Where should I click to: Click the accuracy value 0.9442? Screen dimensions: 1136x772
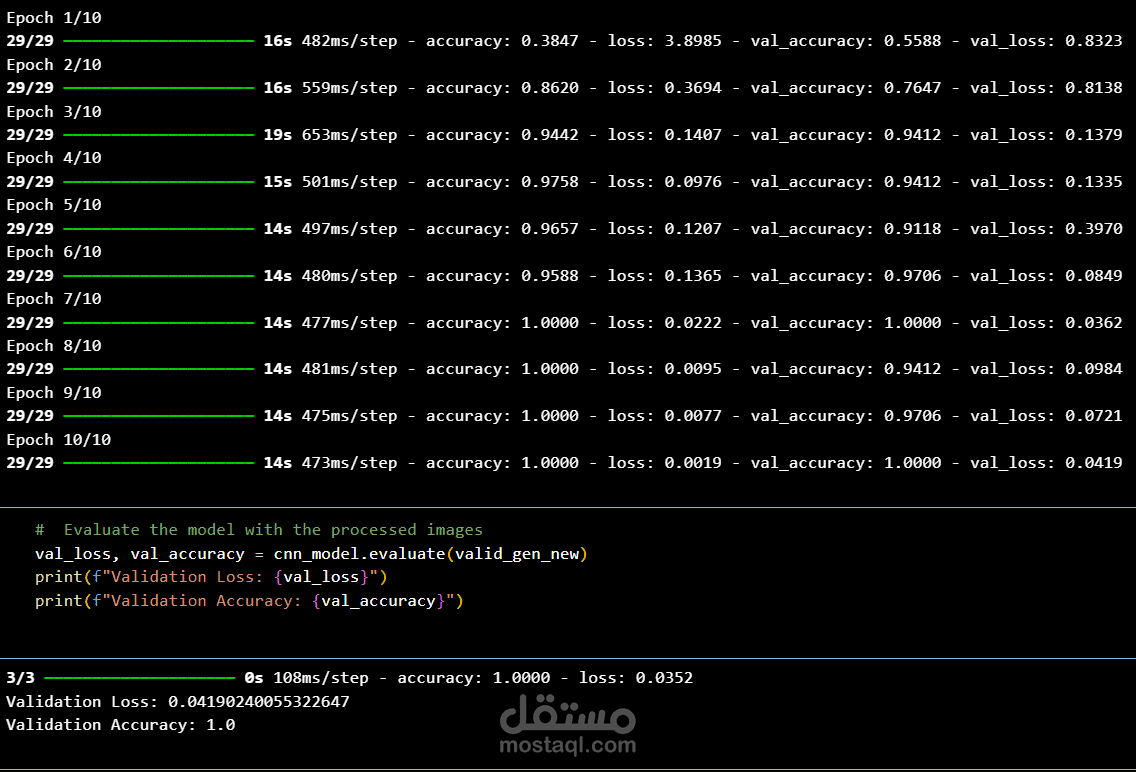pos(550,135)
